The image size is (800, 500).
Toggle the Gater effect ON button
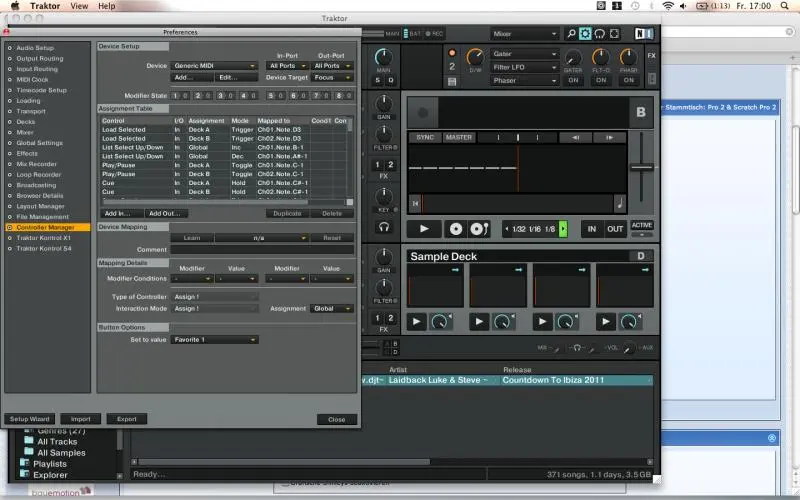point(574,81)
